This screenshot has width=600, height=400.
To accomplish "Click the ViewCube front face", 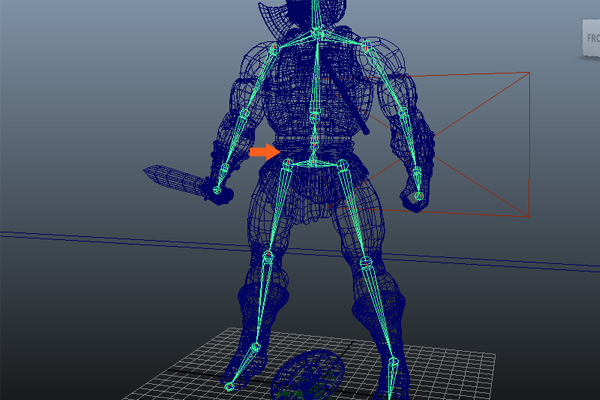I will point(592,38).
